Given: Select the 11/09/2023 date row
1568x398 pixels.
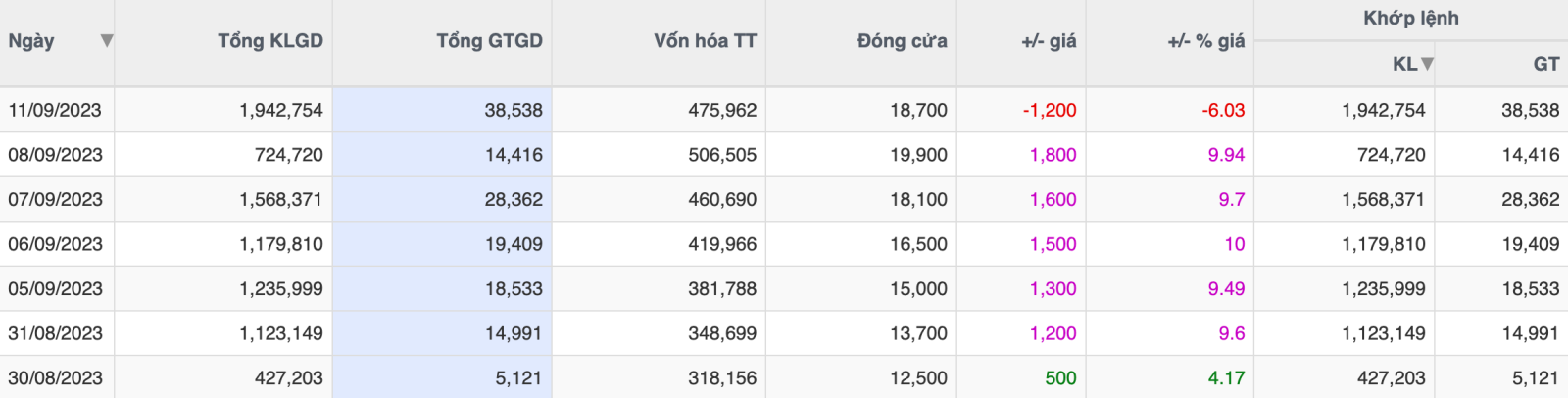Looking at the screenshot, I should 55,111.
